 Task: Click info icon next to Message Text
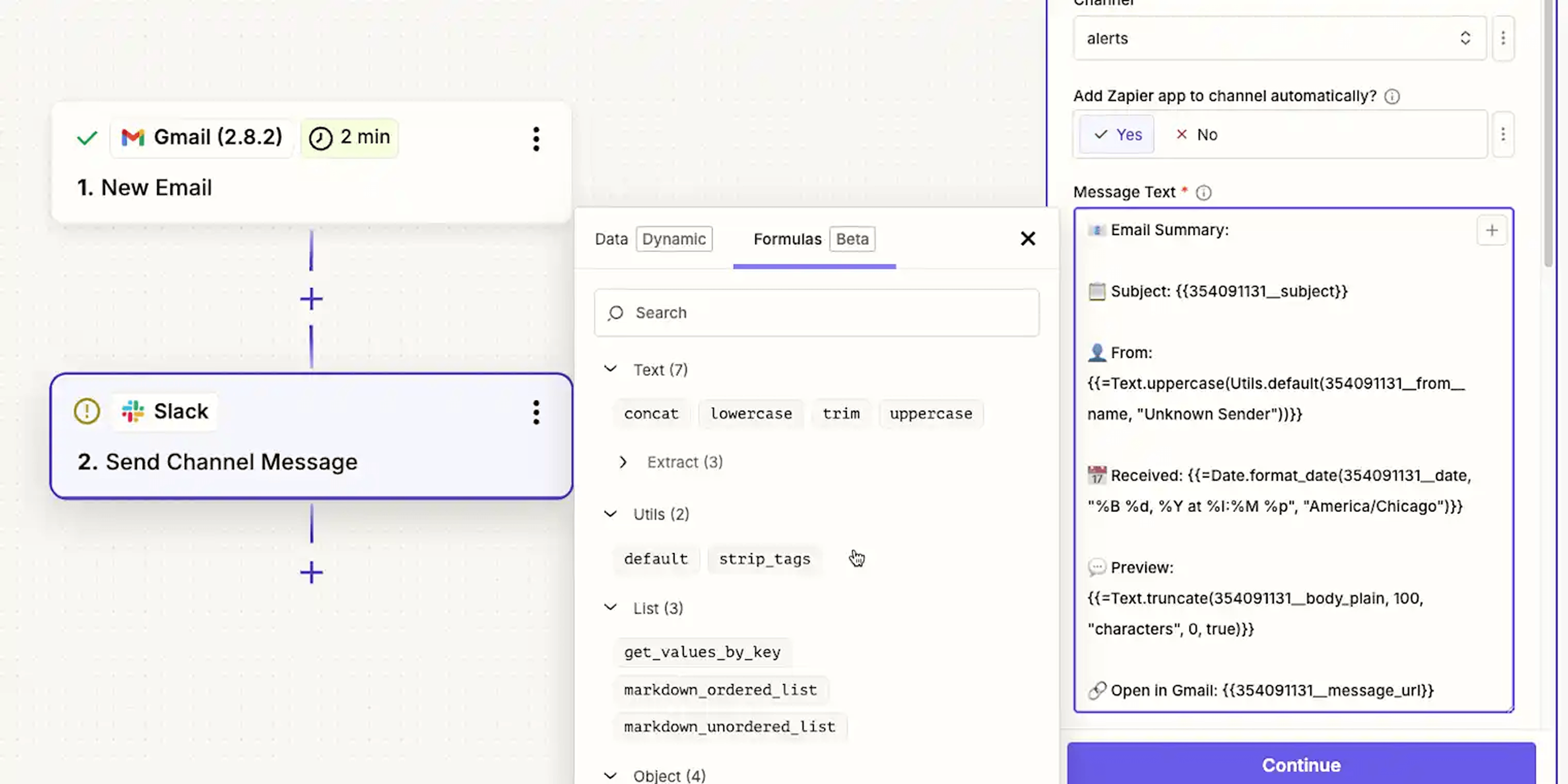pyautogui.click(x=1203, y=192)
